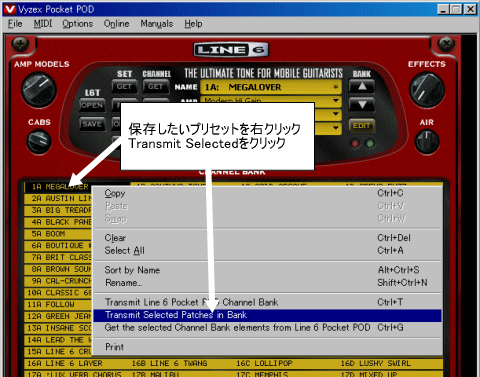Open the MIDI menu

(43, 24)
